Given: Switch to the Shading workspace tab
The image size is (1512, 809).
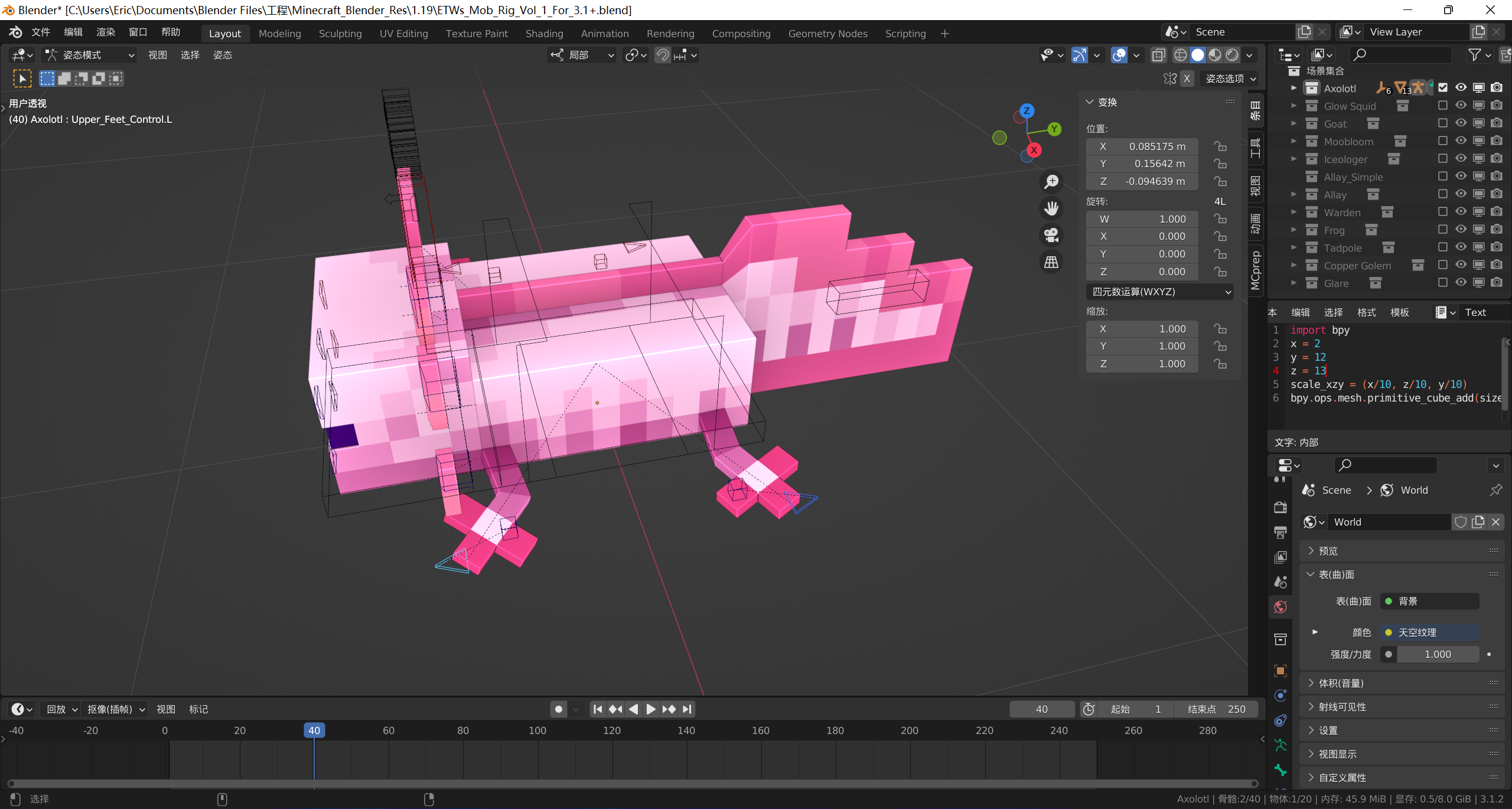Looking at the screenshot, I should (544, 34).
